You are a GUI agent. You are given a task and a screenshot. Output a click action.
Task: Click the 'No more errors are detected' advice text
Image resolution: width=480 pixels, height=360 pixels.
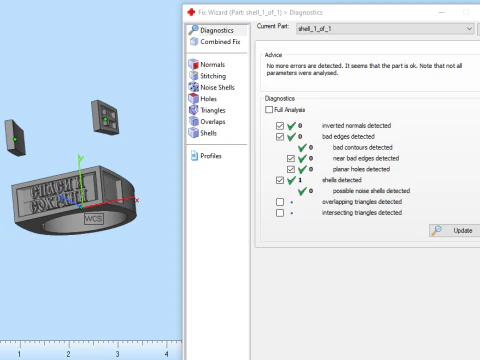pos(364,69)
